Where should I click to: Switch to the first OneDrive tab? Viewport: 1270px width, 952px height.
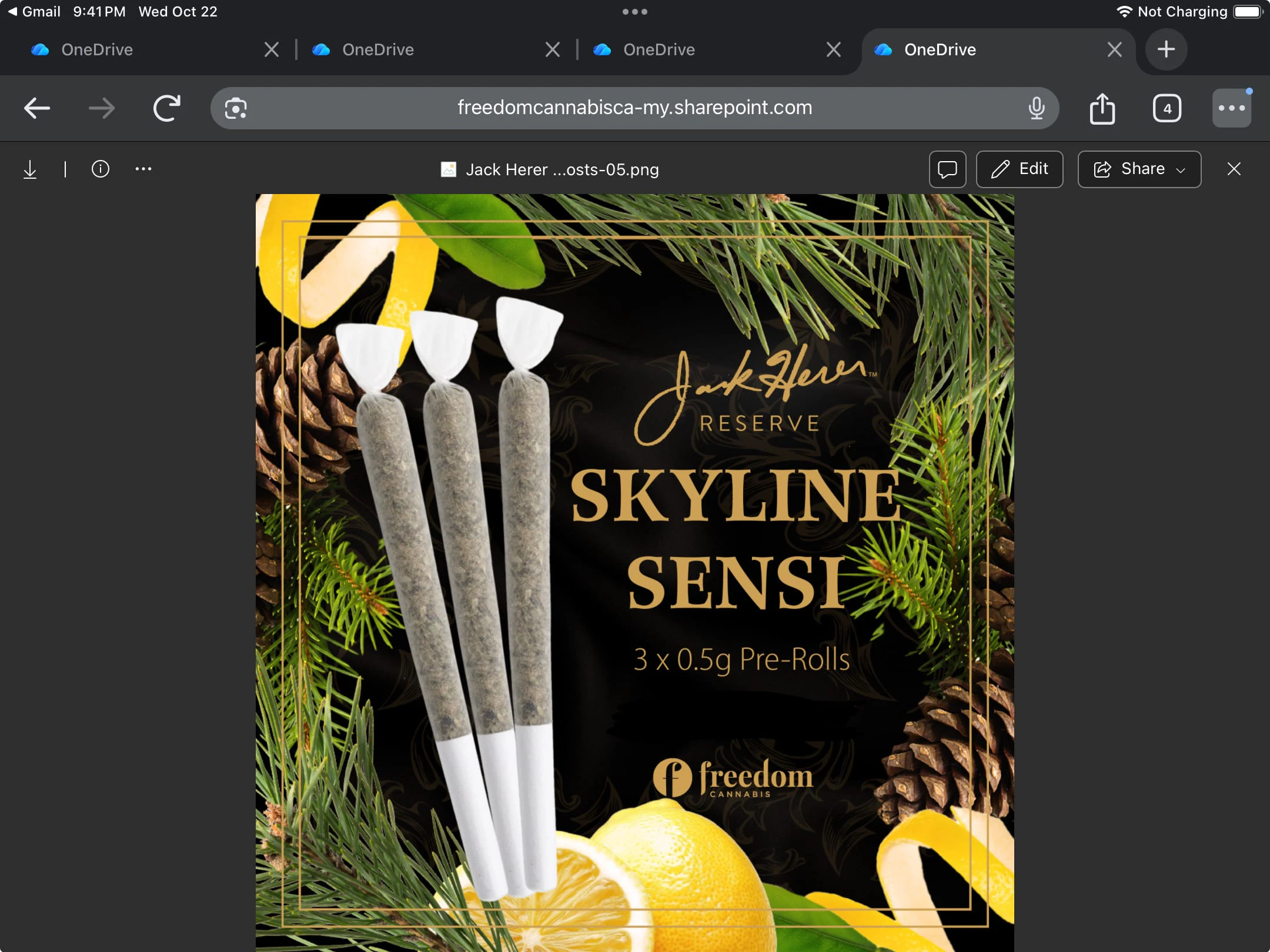click(97, 49)
